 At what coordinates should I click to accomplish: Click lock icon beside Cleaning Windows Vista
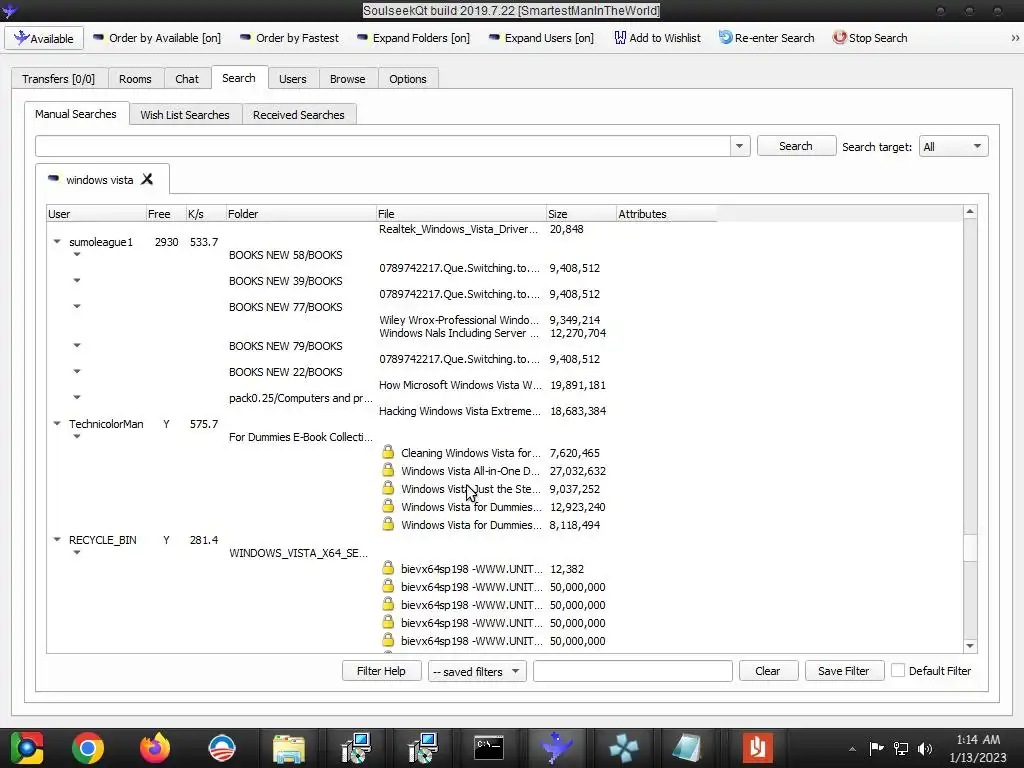(x=388, y=452)
